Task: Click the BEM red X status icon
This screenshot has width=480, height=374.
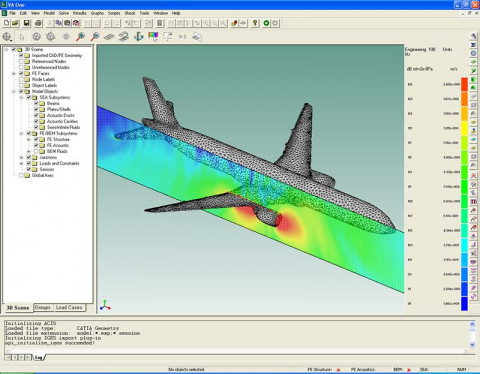Action: 409,370
